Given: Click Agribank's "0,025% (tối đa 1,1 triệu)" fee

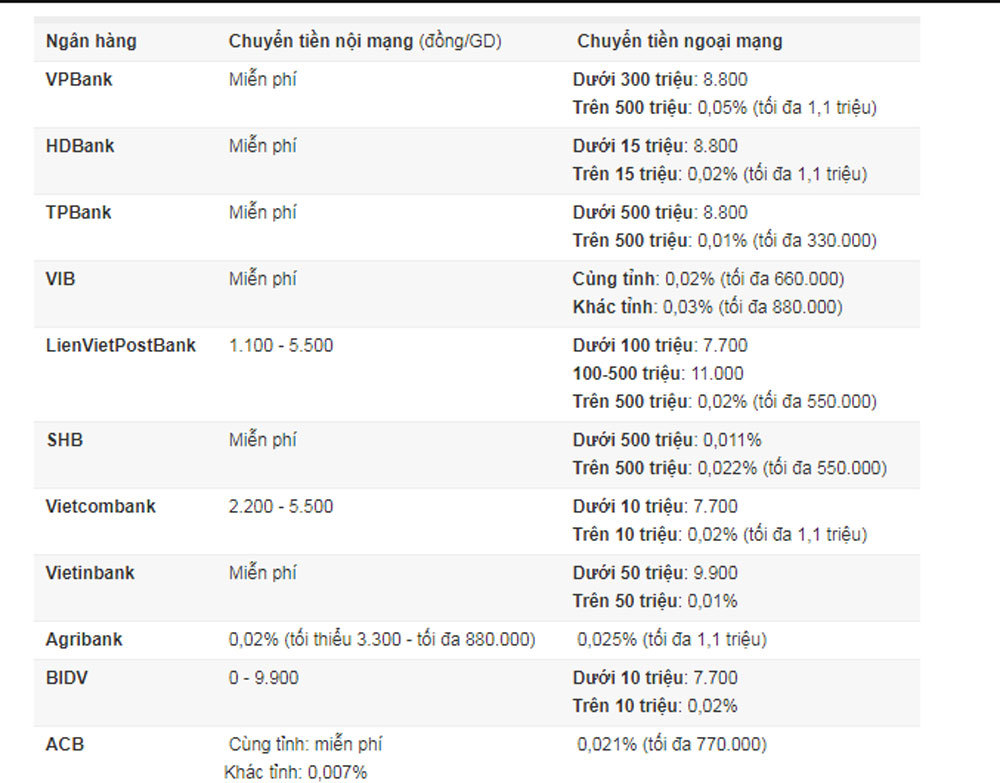Looking at the screenshot, I should tap(672, 639).
